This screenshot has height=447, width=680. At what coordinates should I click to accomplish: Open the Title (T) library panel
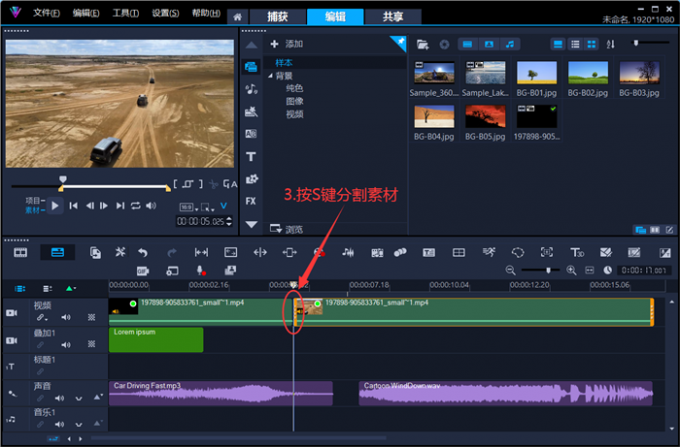click(x=251, y=156)
